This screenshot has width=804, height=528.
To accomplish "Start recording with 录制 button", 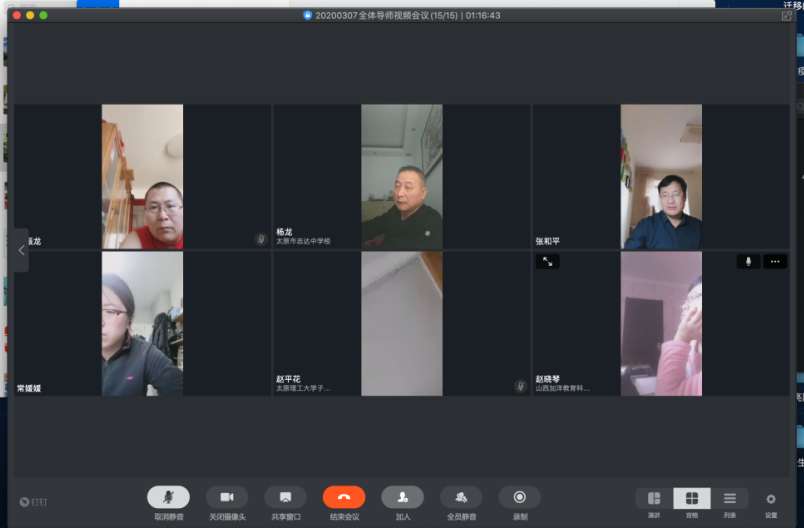I will pyautogui.click(x=519, y=497).
